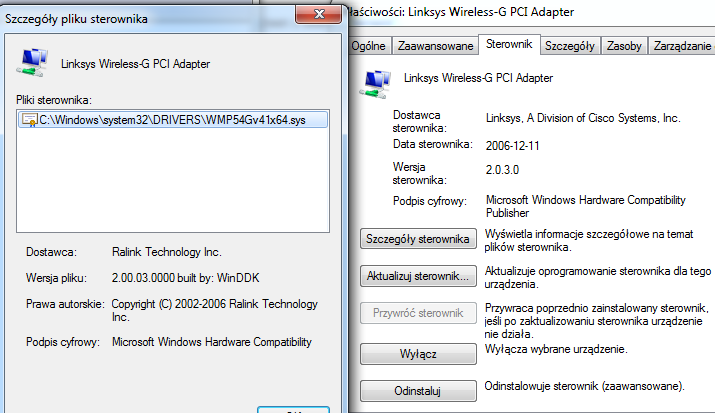715x413 pixels.
Task: Open the Zarządzanie tab
Action: point(682,46)
